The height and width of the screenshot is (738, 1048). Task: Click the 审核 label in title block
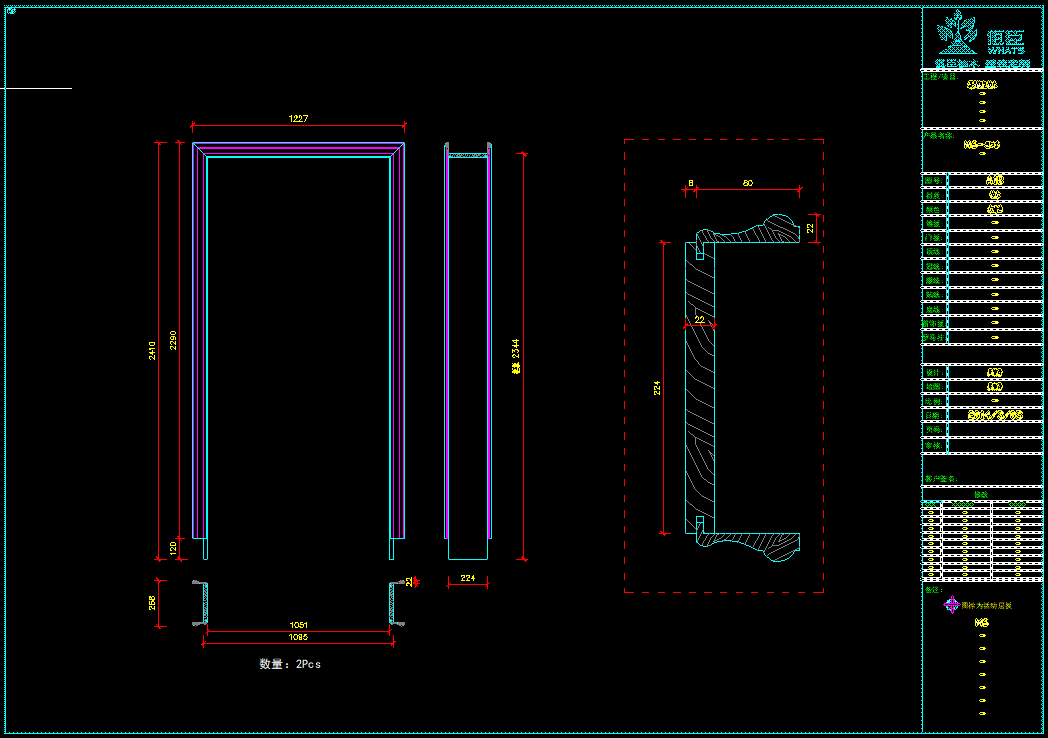click(934, 445)
